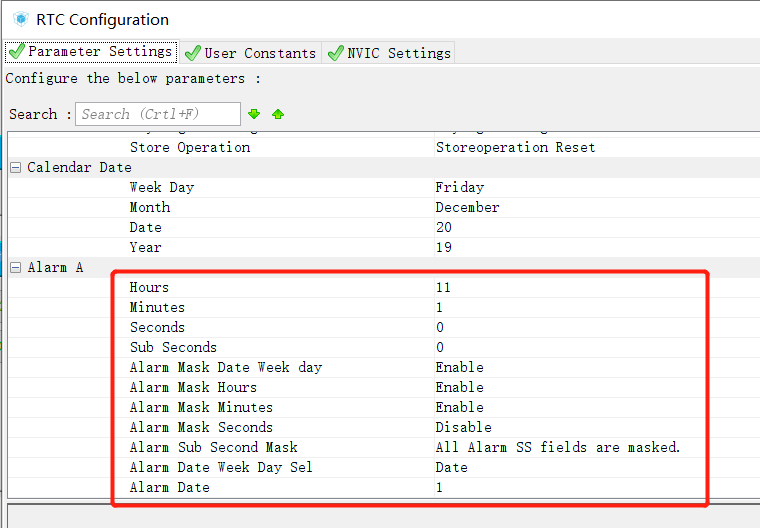Viewport: 760px width, 528px height.
Task: Open the All Alarm SS fields are masked value
Action: 558,447
